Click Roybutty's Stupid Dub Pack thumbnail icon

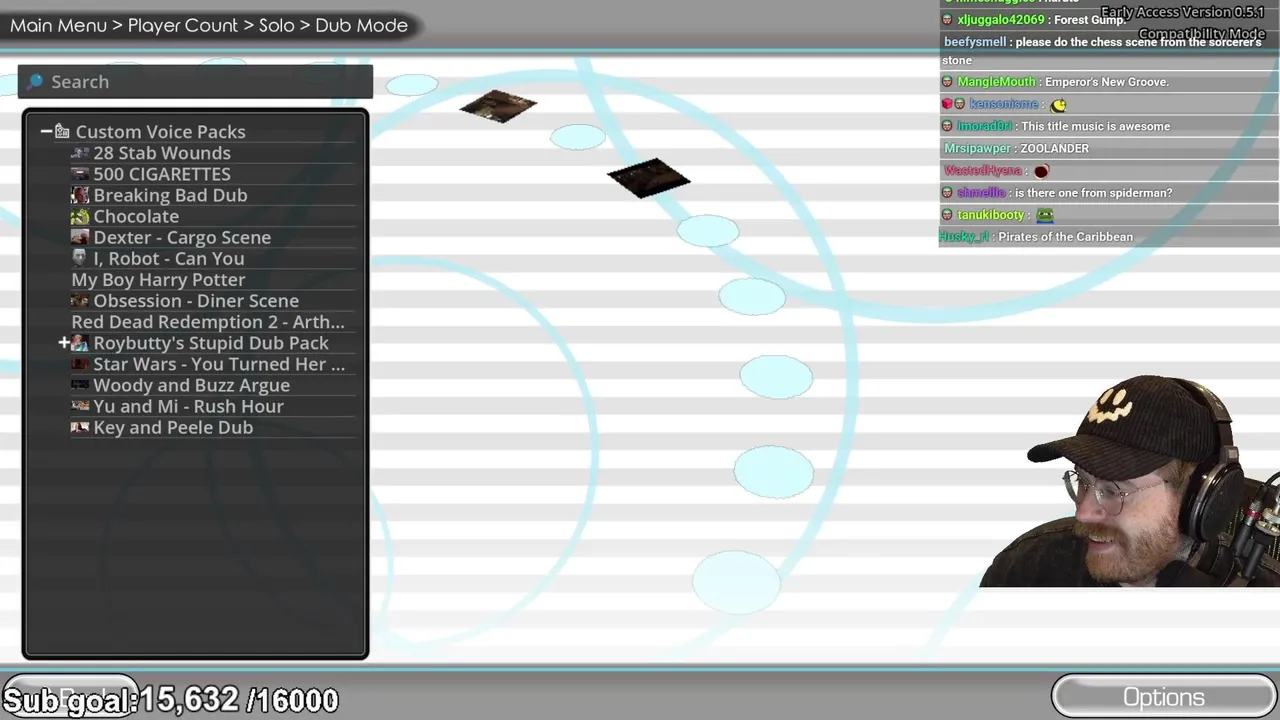tap(80, 343)
